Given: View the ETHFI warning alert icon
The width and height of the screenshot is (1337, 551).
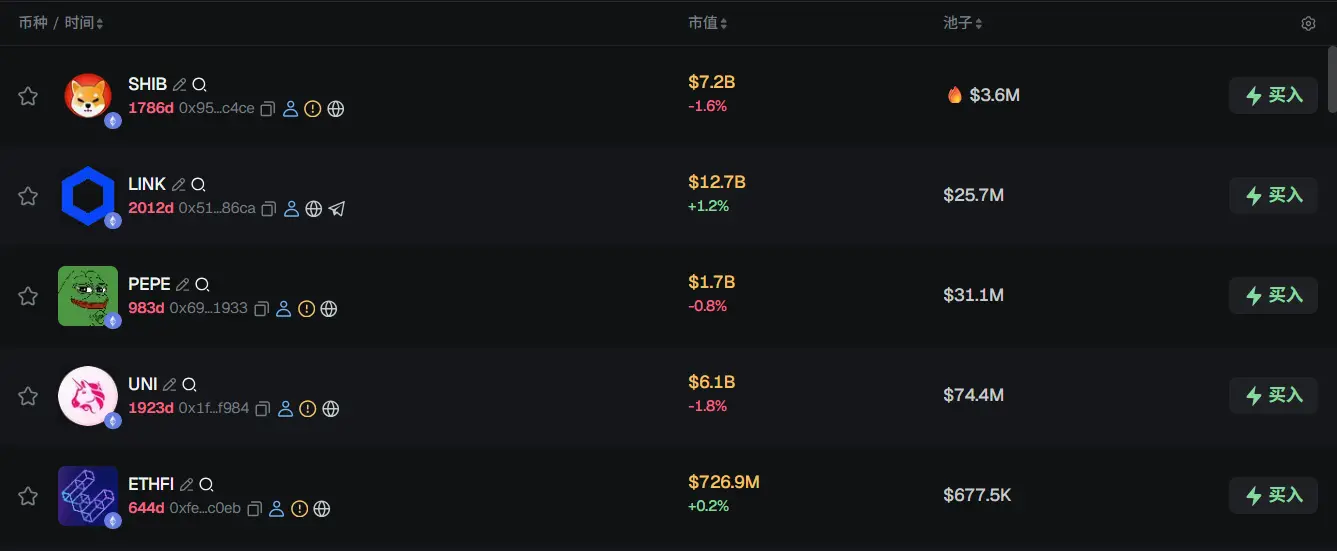Looking at the screenshot, I should pos(299,509).
